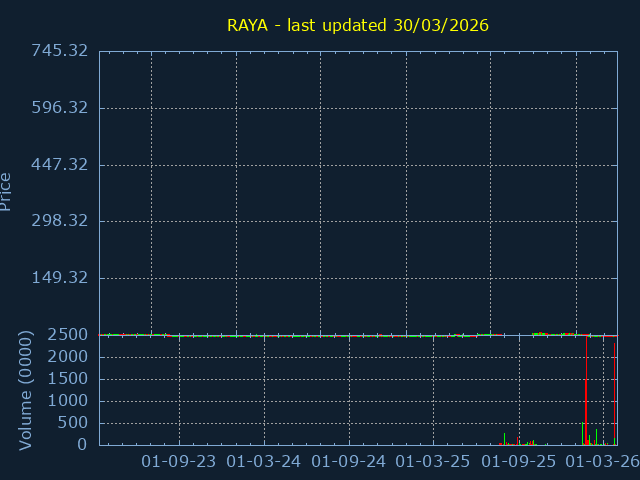Click the 01-03-26 date label
The height and width of the screenshot is (480, 640).
point(603,462)
